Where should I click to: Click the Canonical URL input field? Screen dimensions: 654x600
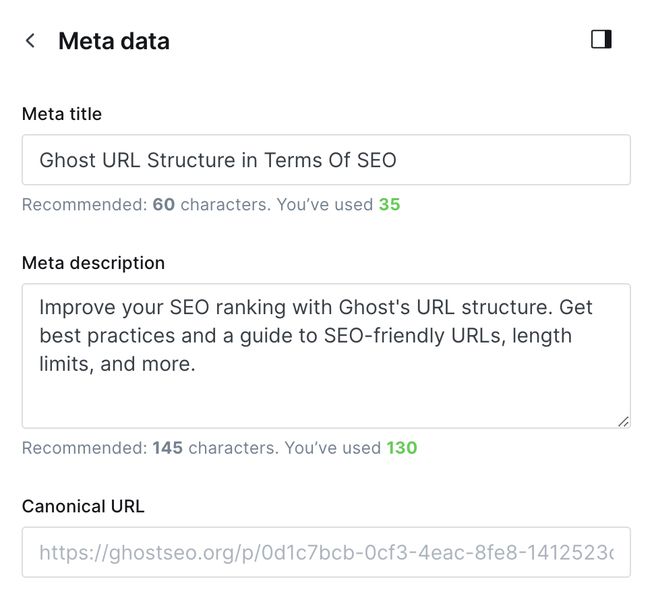click(x=326, y=552)
